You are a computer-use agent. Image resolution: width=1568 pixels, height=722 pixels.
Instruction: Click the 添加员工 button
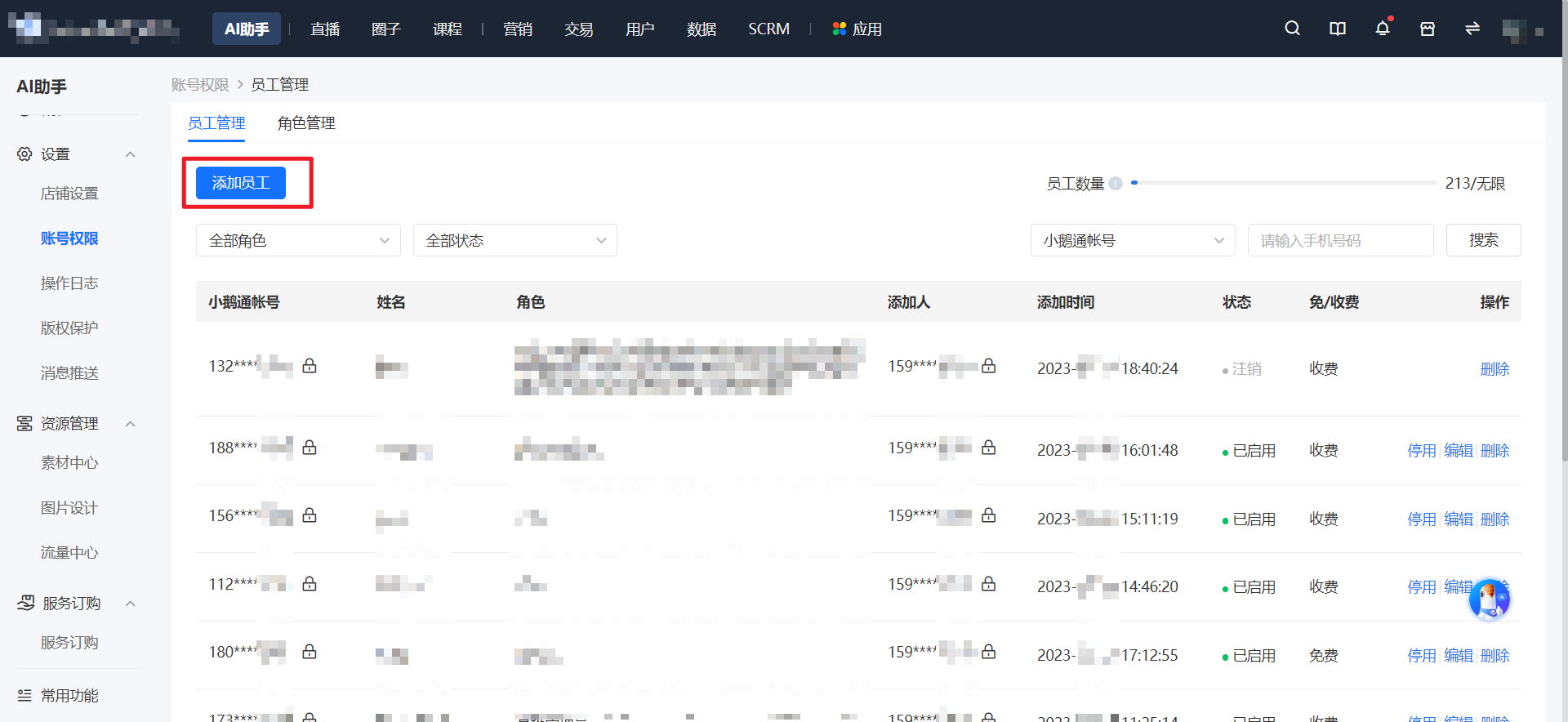(241, 183)
